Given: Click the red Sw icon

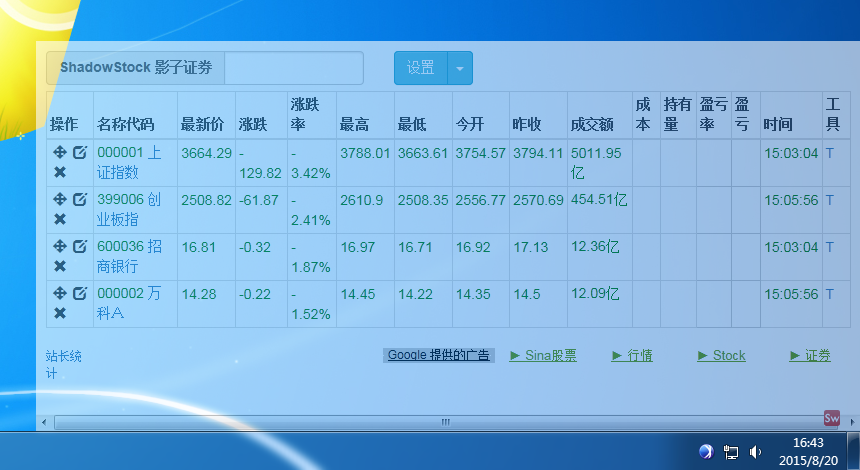Looking at the screenshot, I should point(831,417).
